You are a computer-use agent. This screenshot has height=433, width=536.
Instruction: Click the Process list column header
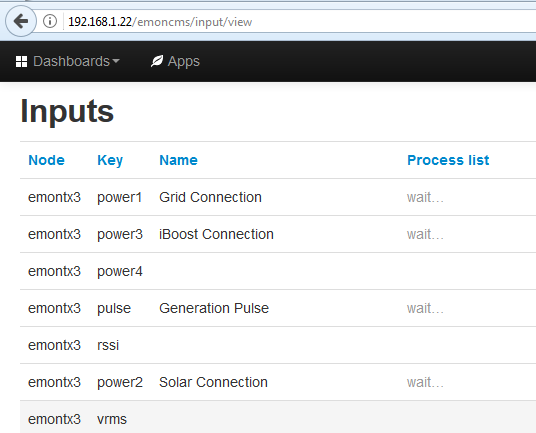pos(448,160)
